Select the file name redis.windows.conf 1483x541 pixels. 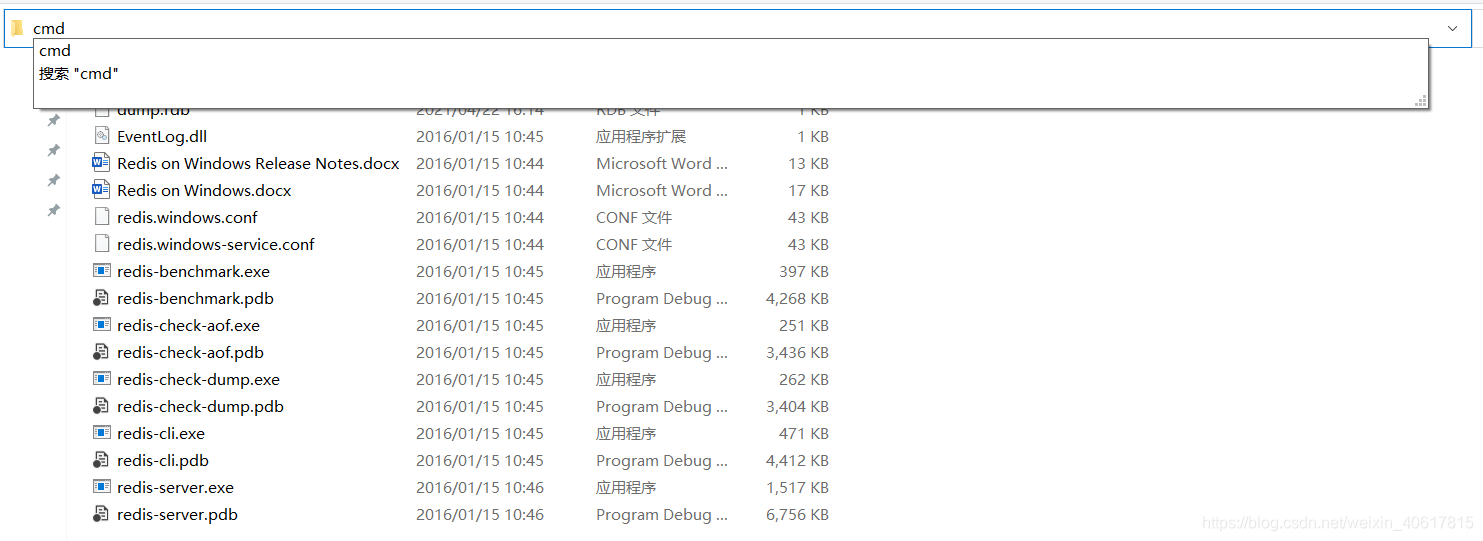(187, 217)
